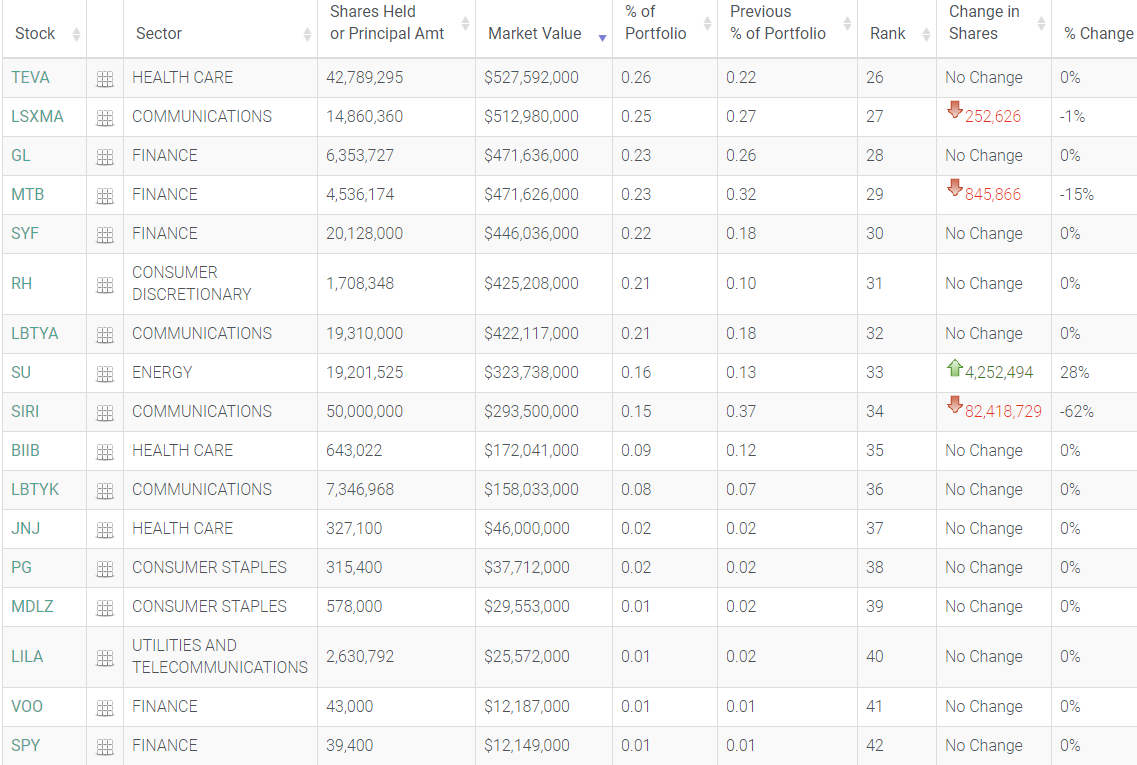This screenshot has height=765, width=1137.
Task: Open the VOO stock link
Action: pos(27,707)
